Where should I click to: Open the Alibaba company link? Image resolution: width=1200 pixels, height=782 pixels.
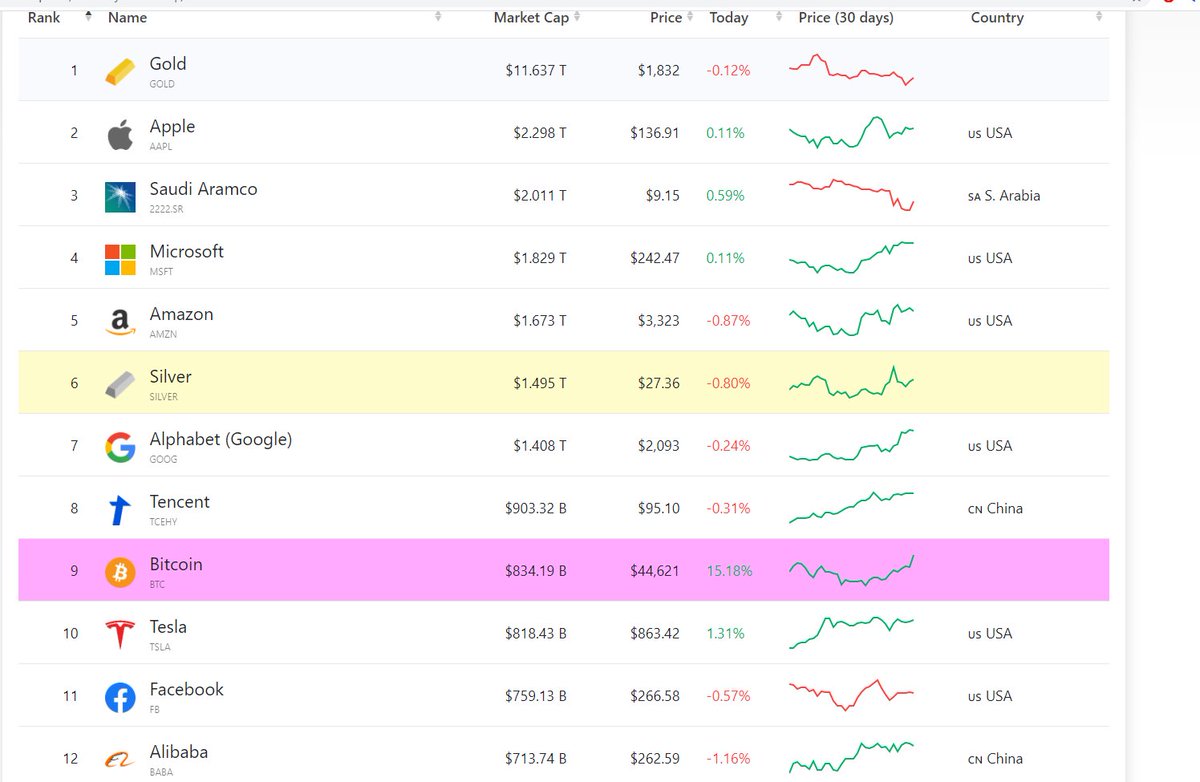coord(179,752)
